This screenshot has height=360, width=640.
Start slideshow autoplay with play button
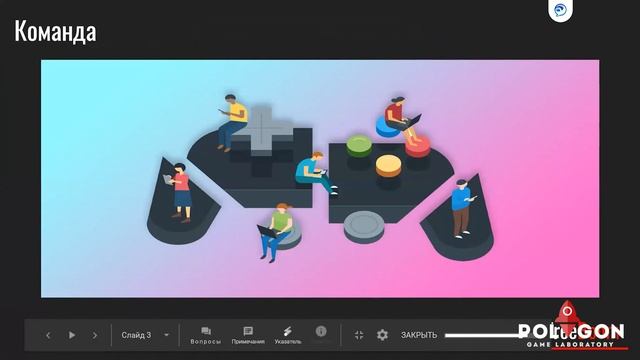pyautogui.click(x=72, y=335)
